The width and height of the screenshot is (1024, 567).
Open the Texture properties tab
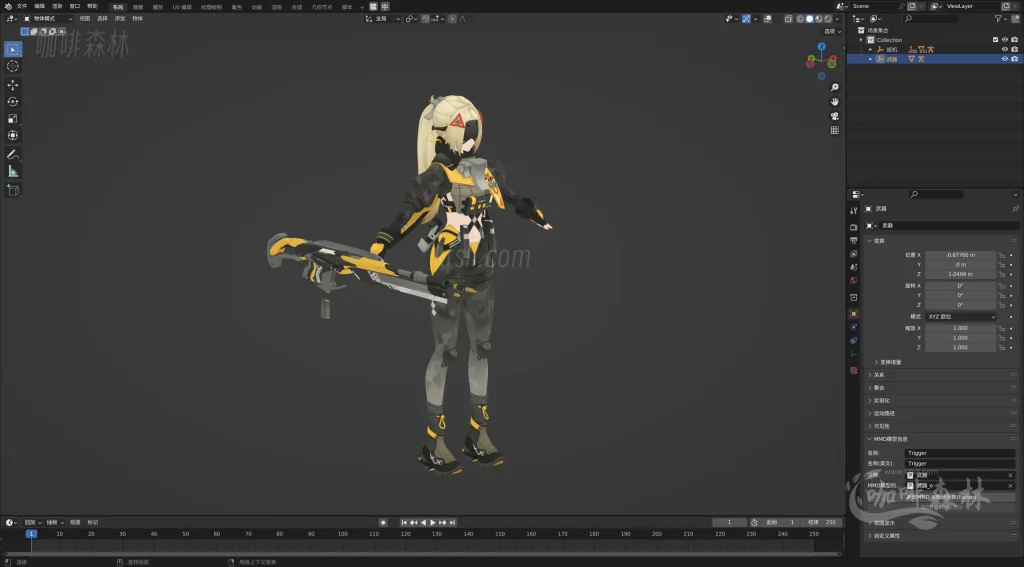pos(854,370)
